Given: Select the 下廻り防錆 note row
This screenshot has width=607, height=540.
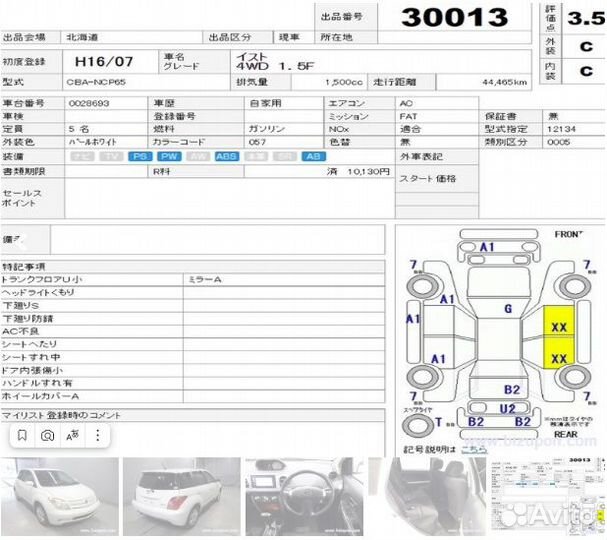Looking at the screenshot, I should coord(92,319).
